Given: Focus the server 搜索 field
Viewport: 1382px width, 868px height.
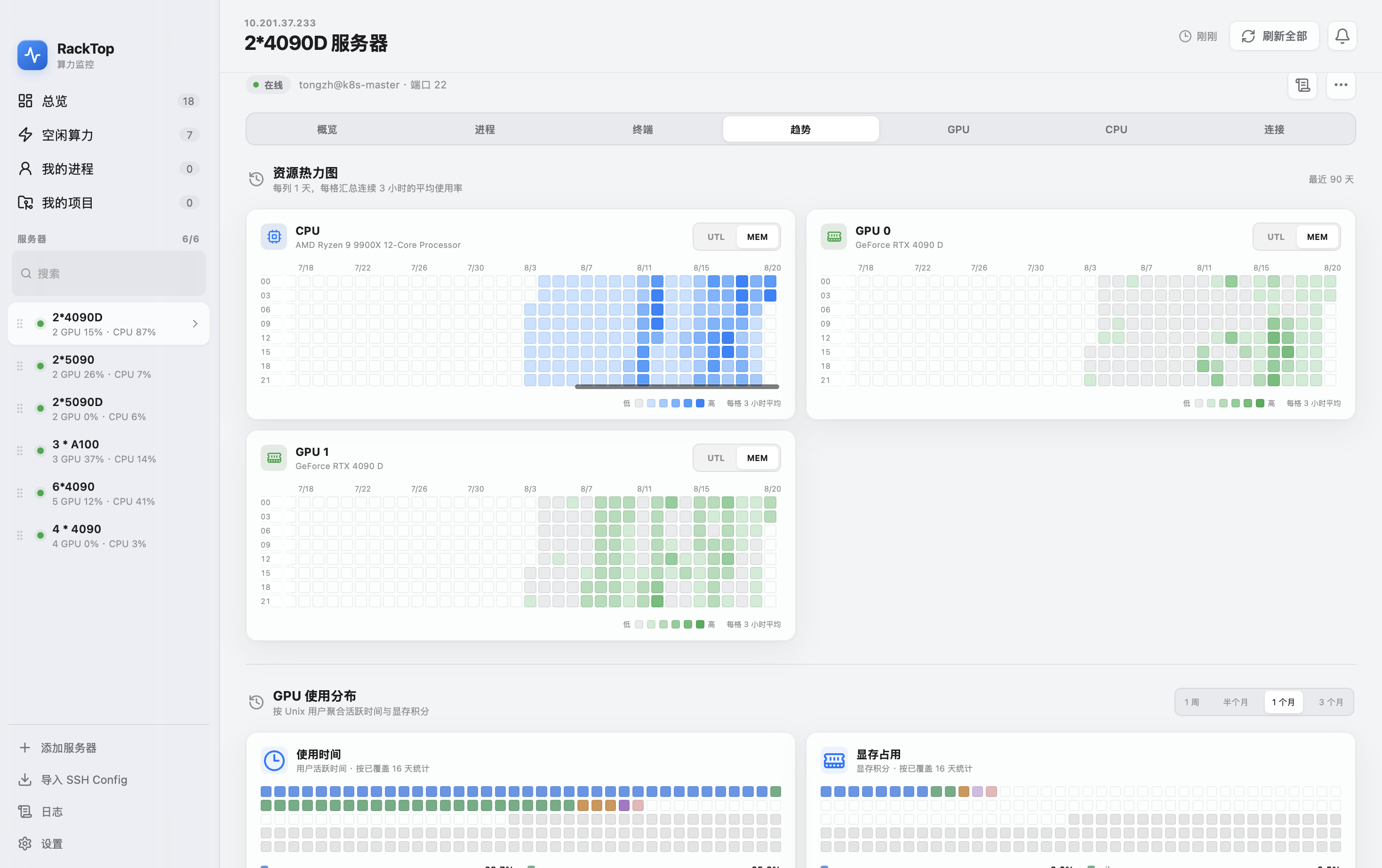Looking at the screenshot, I should 109,274.
